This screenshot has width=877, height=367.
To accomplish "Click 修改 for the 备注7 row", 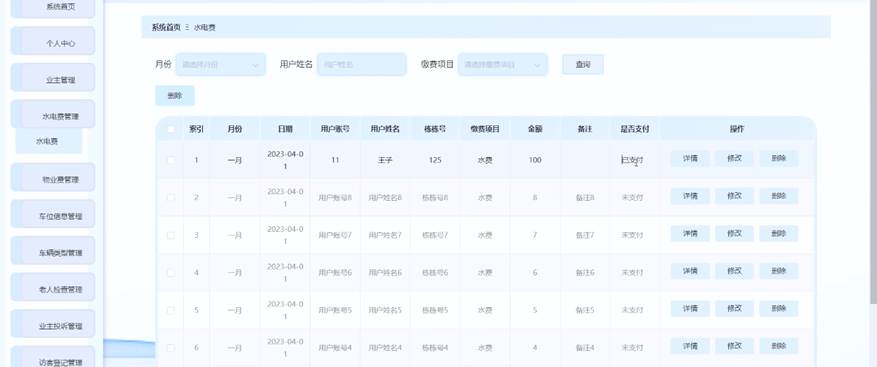I will point(734,233).
